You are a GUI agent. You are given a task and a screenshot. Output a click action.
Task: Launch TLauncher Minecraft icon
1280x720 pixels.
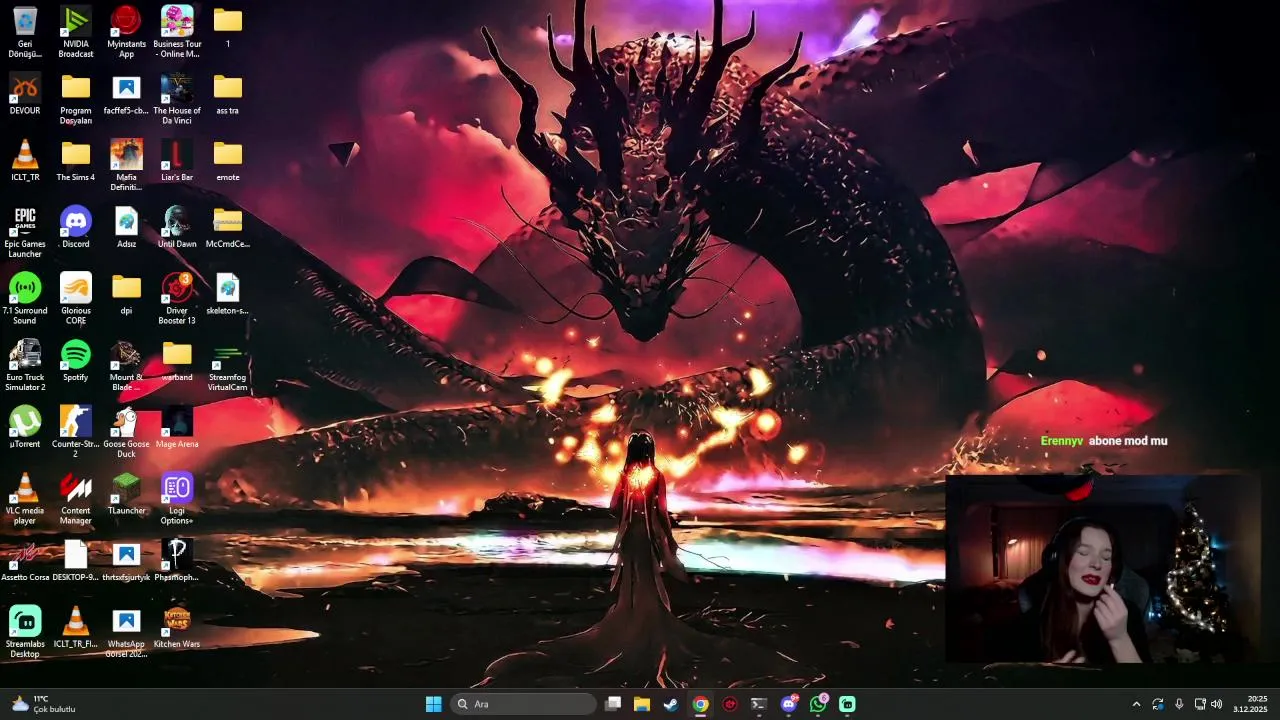(x=126, y=494)
